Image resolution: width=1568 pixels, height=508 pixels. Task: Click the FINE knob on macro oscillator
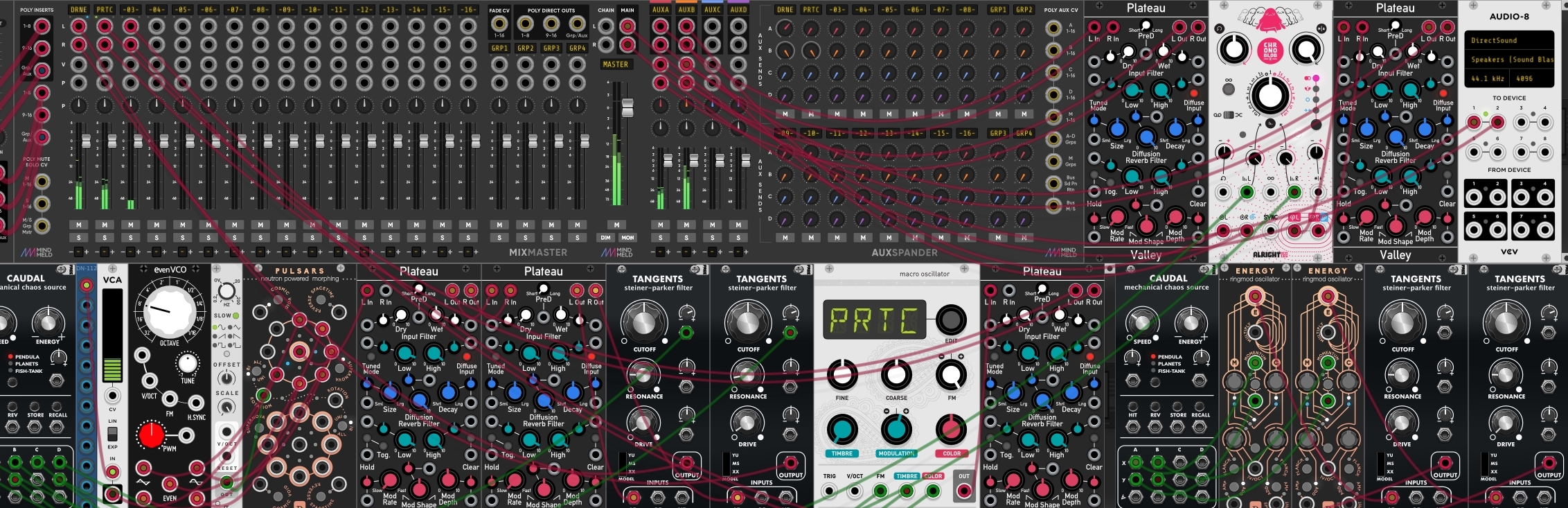tap(842, 375)
